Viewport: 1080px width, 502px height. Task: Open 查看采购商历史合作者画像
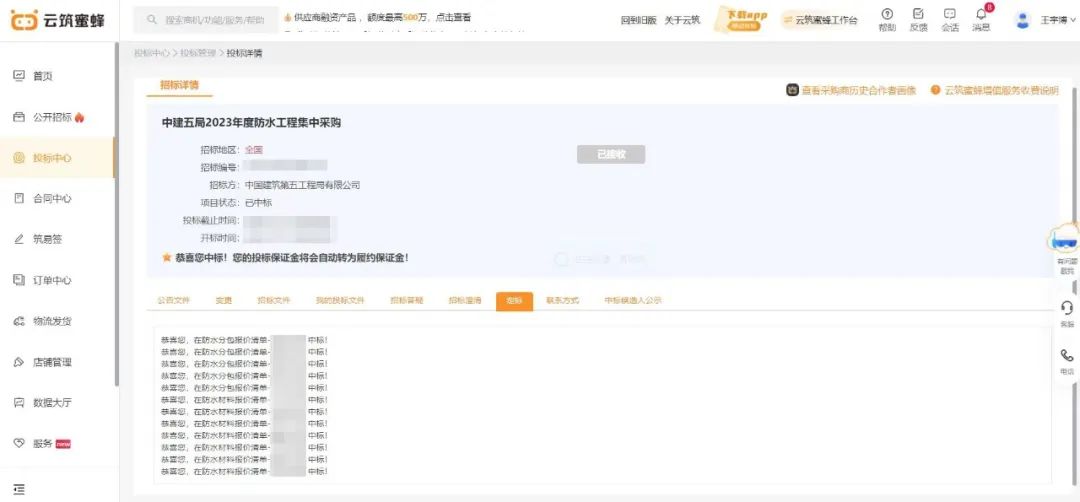pos(851,90)
